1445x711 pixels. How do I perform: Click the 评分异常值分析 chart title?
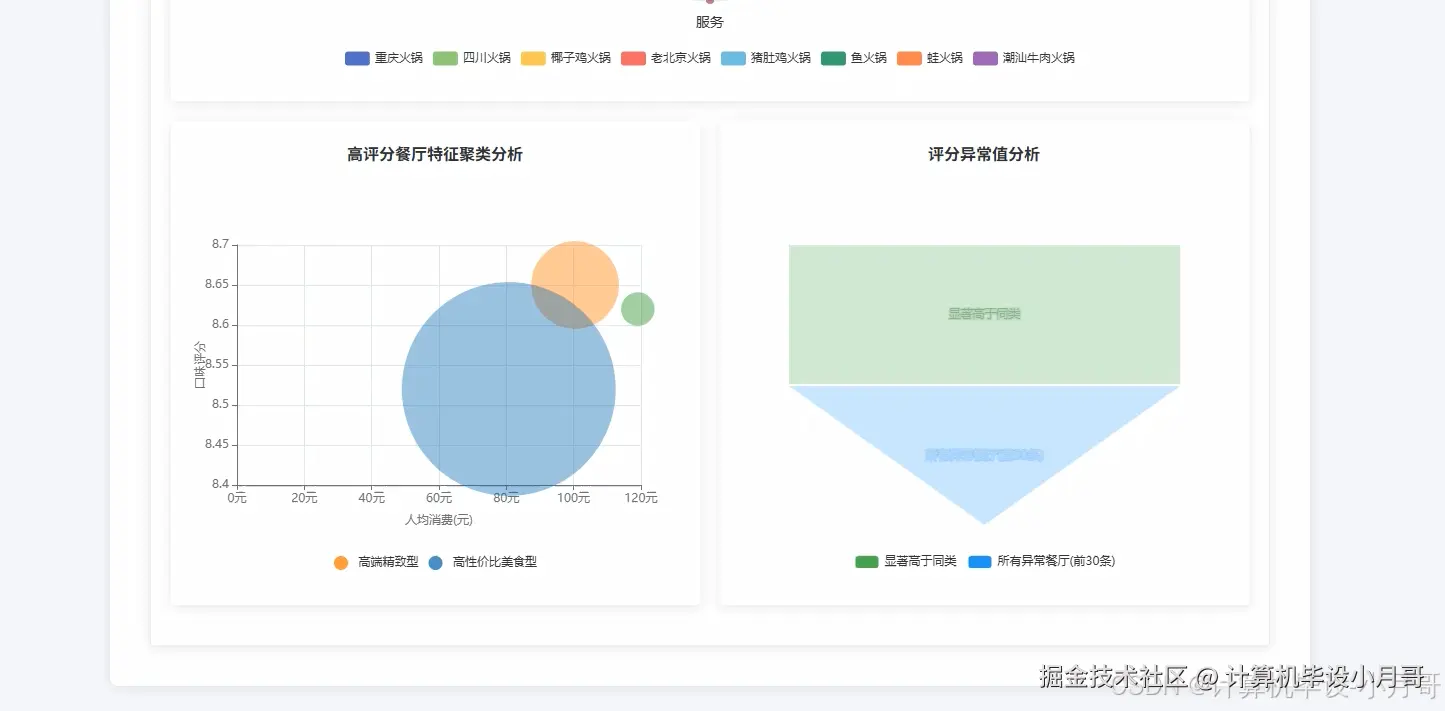pos(983,155)
